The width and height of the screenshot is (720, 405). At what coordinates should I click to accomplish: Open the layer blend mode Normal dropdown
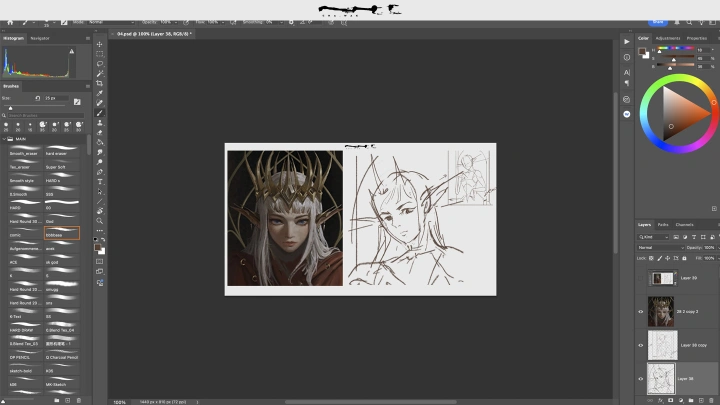[x=660, y=248]
